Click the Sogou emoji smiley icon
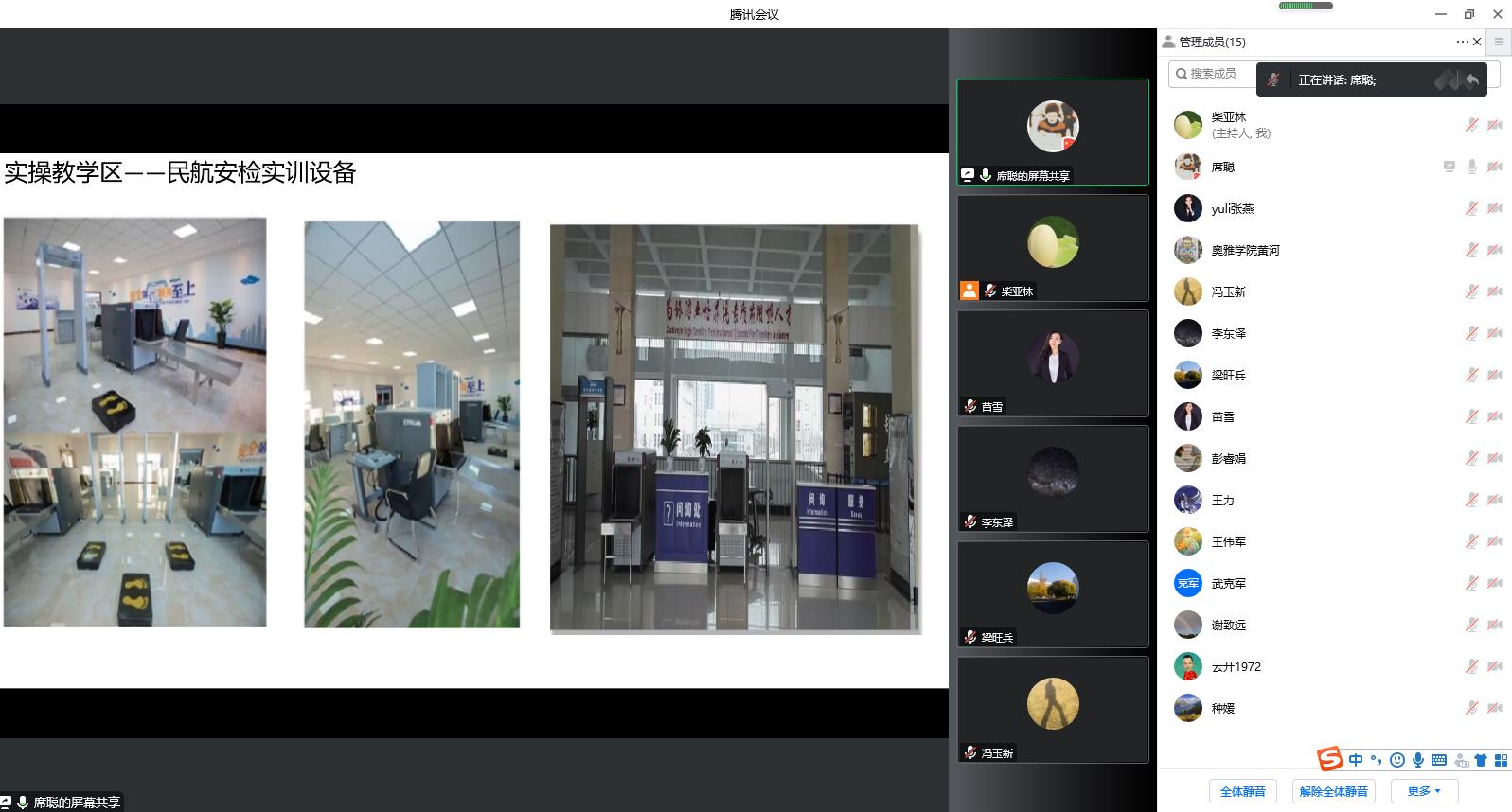Image resolution: width=1512 pixels, height=812 pixels. (1397, 760)
